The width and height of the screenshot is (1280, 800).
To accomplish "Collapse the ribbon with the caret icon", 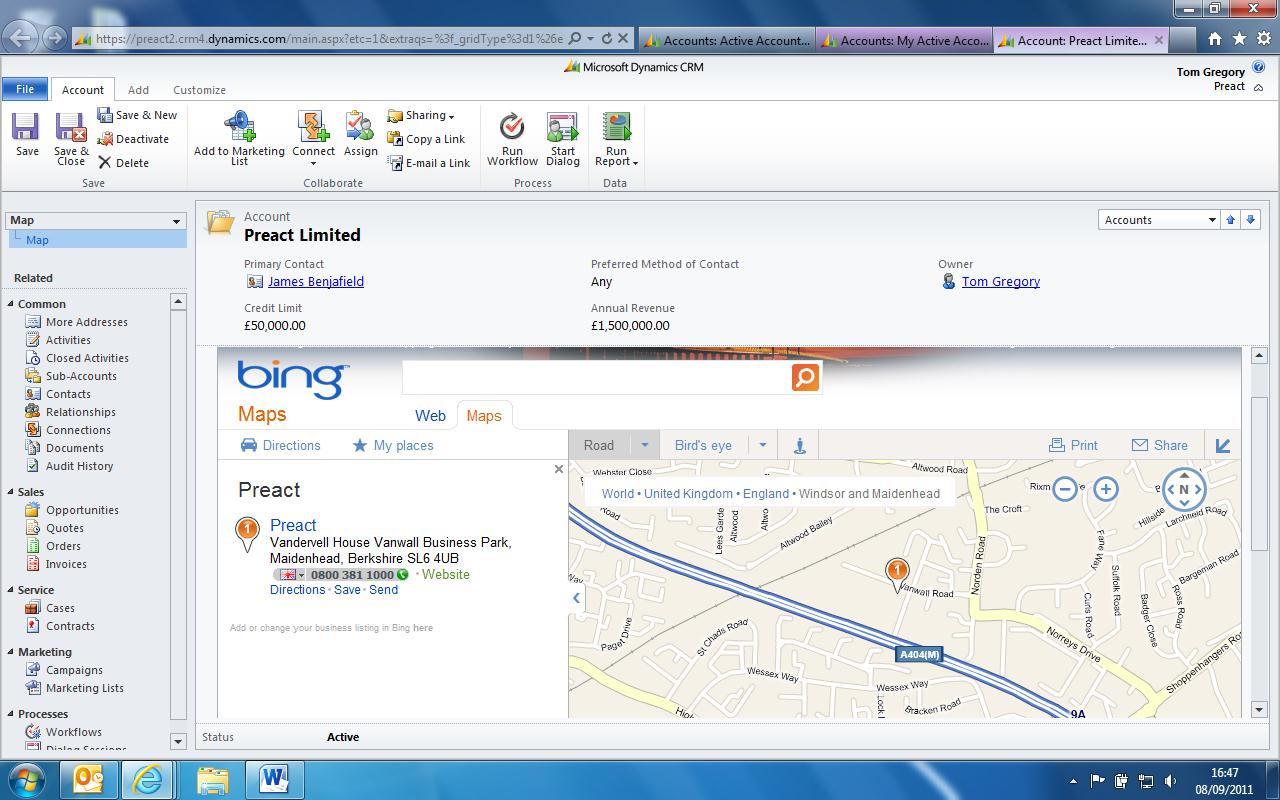I will pos(1256,86).
